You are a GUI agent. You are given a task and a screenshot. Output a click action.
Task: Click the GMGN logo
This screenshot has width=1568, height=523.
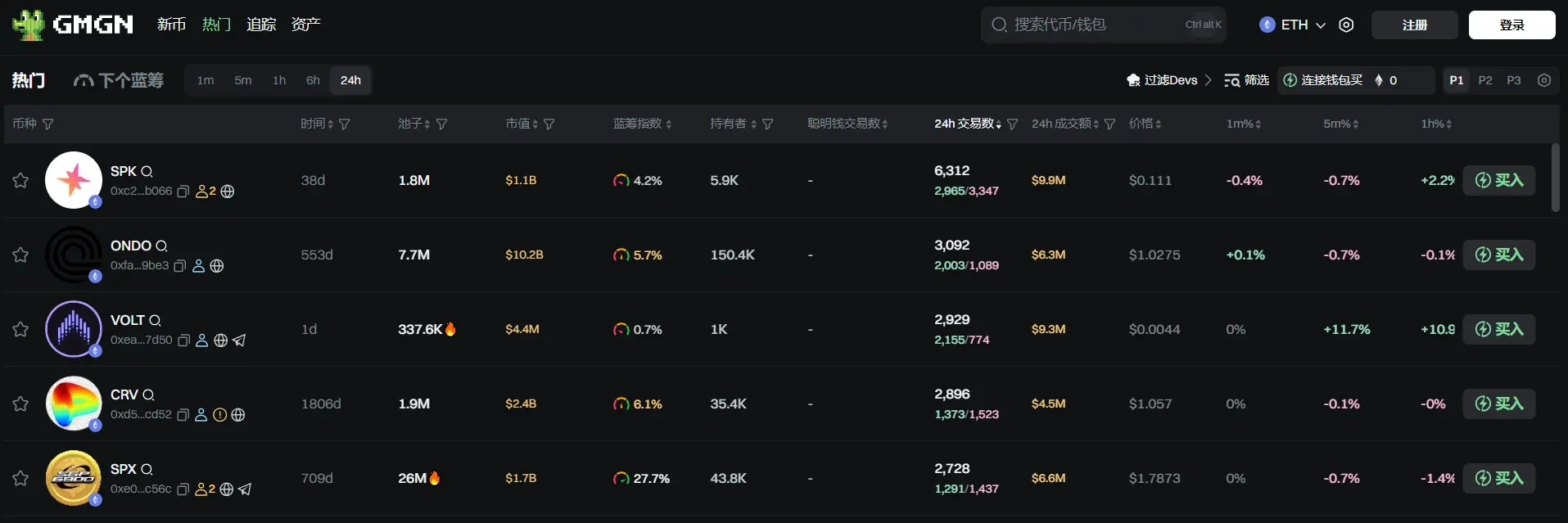74,25
